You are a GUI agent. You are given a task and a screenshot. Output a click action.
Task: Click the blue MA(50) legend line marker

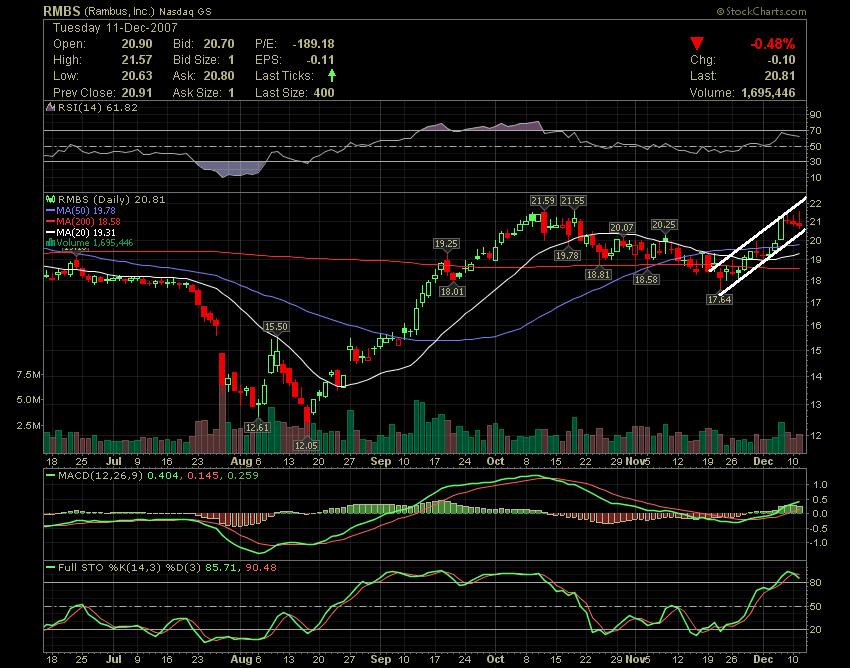click(50, 210)
